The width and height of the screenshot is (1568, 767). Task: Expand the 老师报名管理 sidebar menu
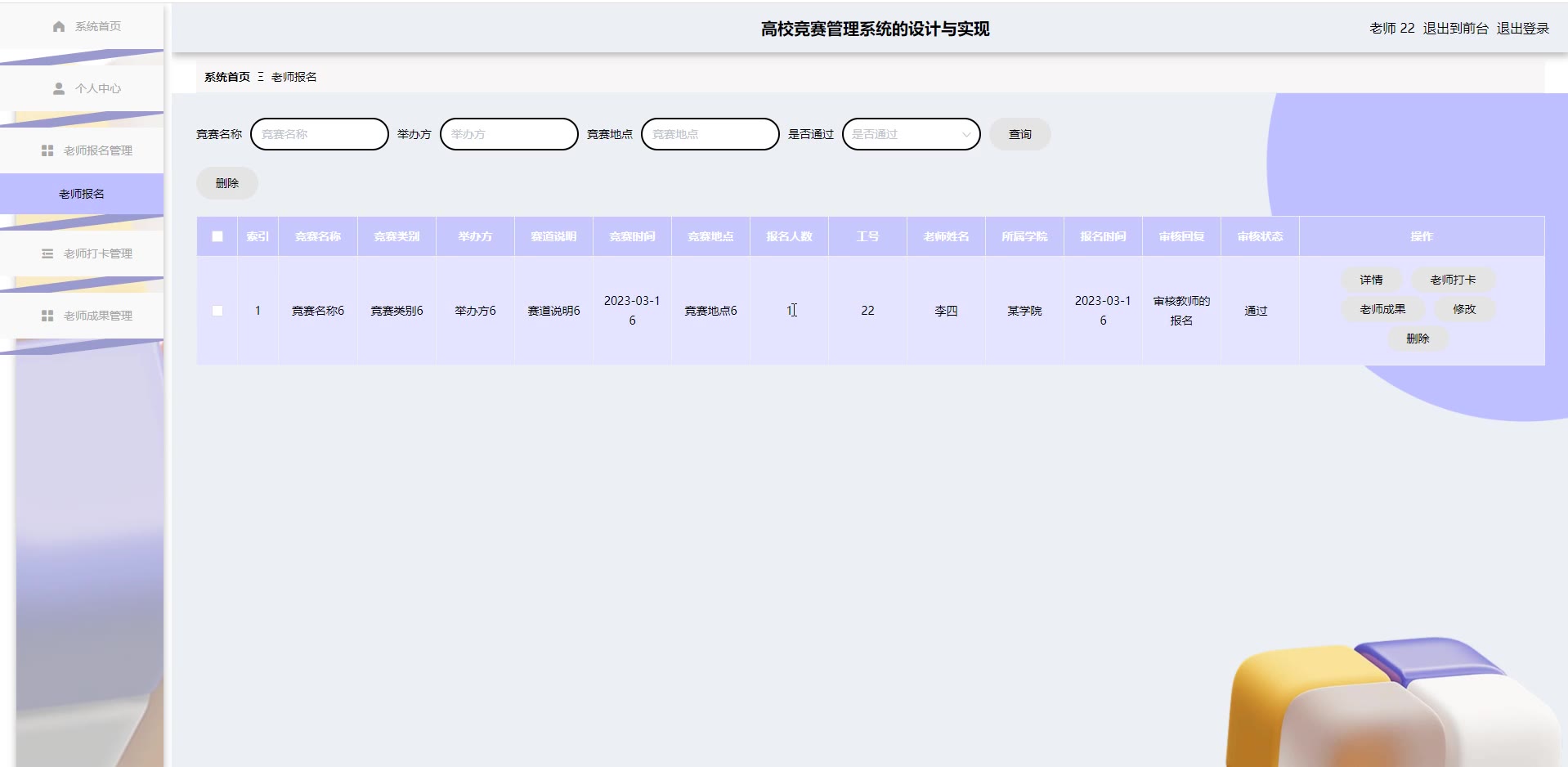tap(82, 150)
